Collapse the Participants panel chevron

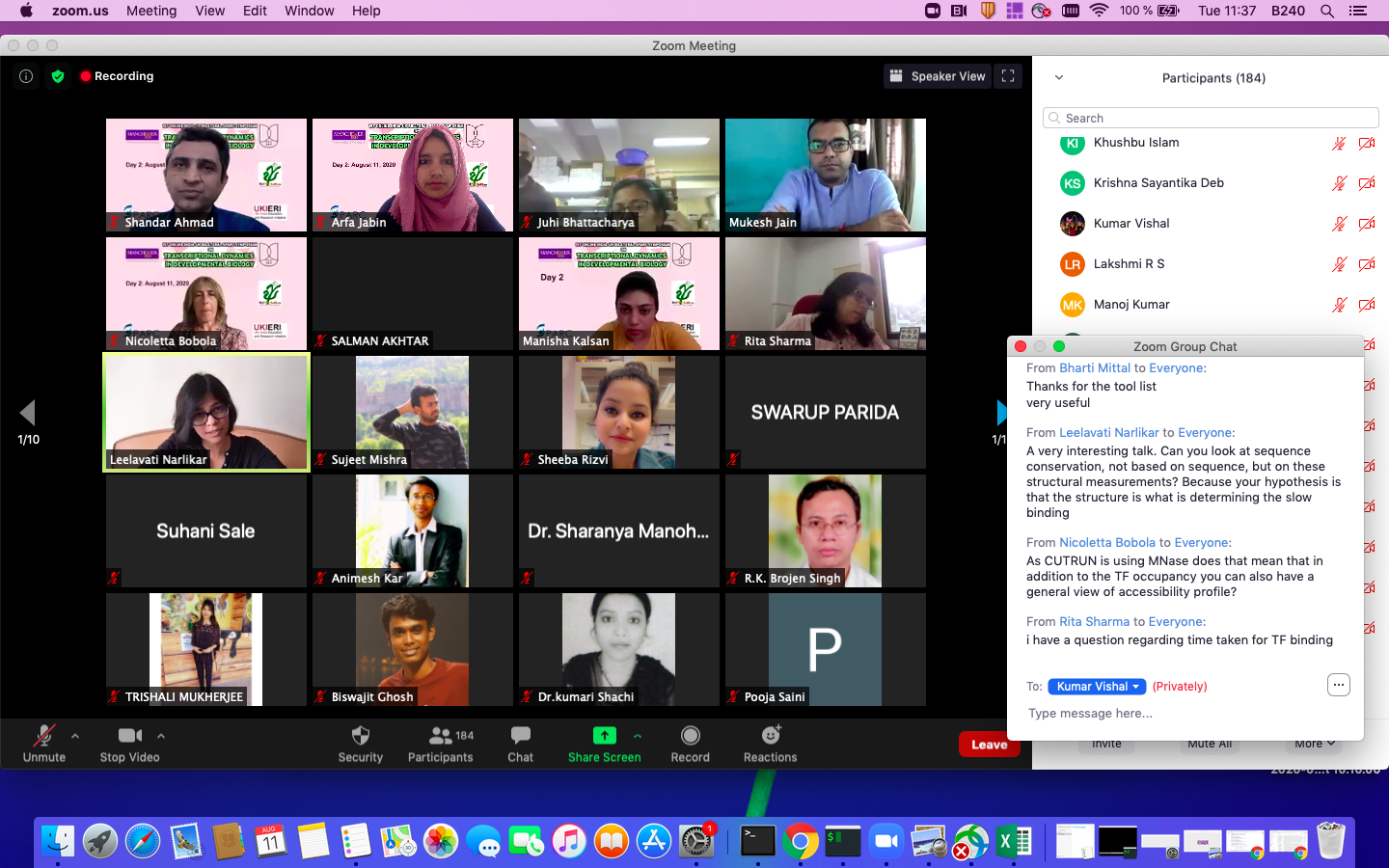pyautogui.click(x=1058, y=78)
